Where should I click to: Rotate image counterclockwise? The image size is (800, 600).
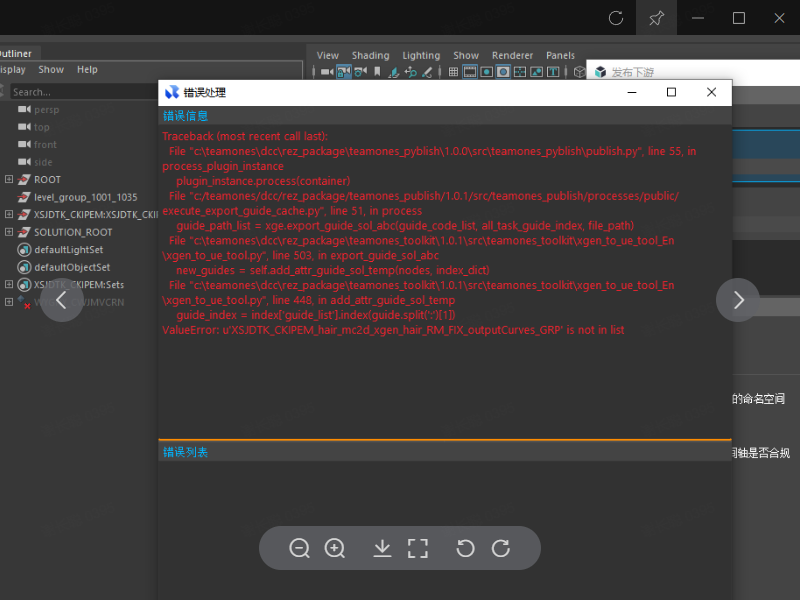465,548
